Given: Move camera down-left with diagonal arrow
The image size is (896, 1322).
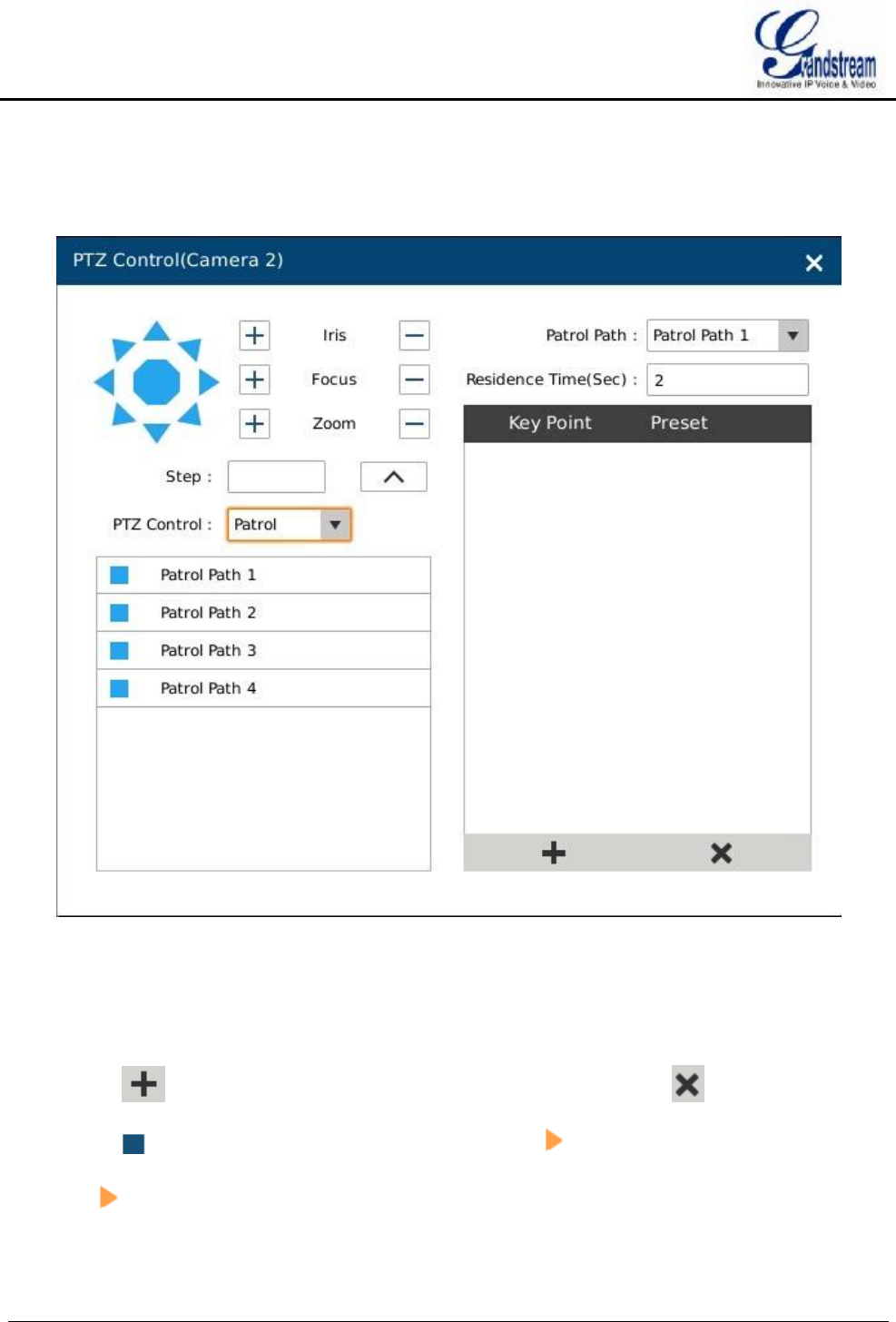Looking at the screenshot, I should coord(123,414).
